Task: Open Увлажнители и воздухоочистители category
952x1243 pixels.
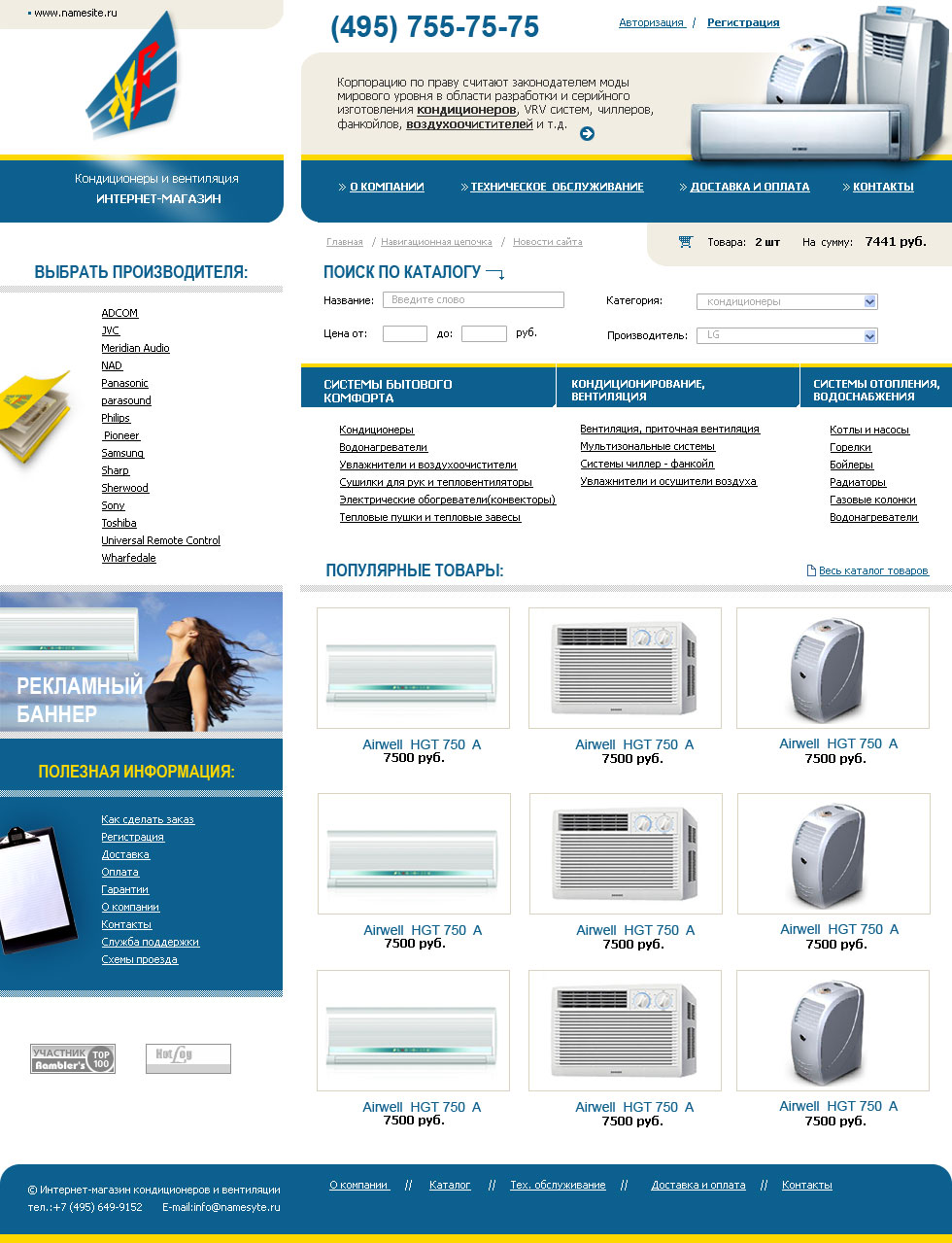Action: pyautogui.click(x=427, y=465)
